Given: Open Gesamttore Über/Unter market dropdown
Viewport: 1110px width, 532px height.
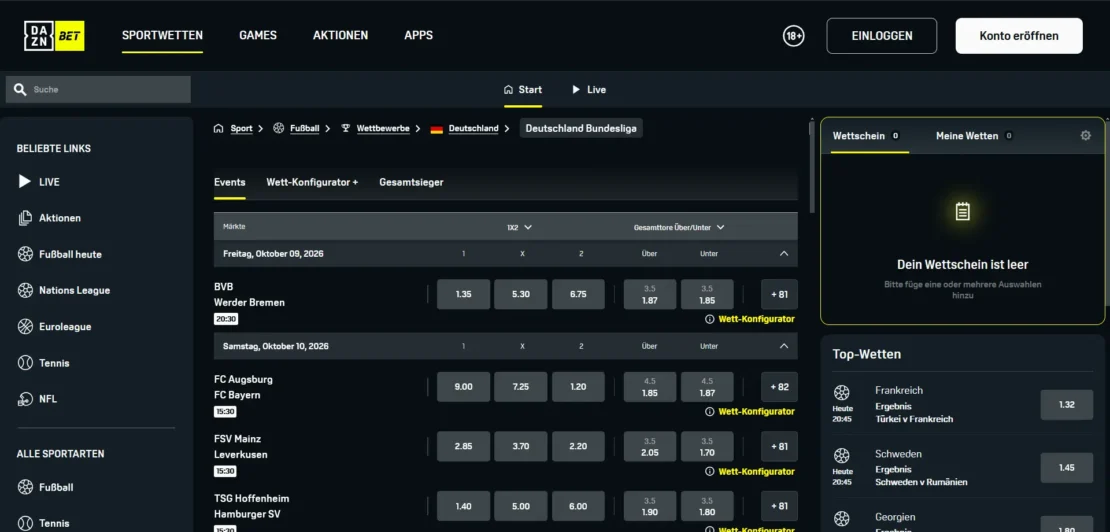Looking at the screenshot, I should tap(679, 228).
